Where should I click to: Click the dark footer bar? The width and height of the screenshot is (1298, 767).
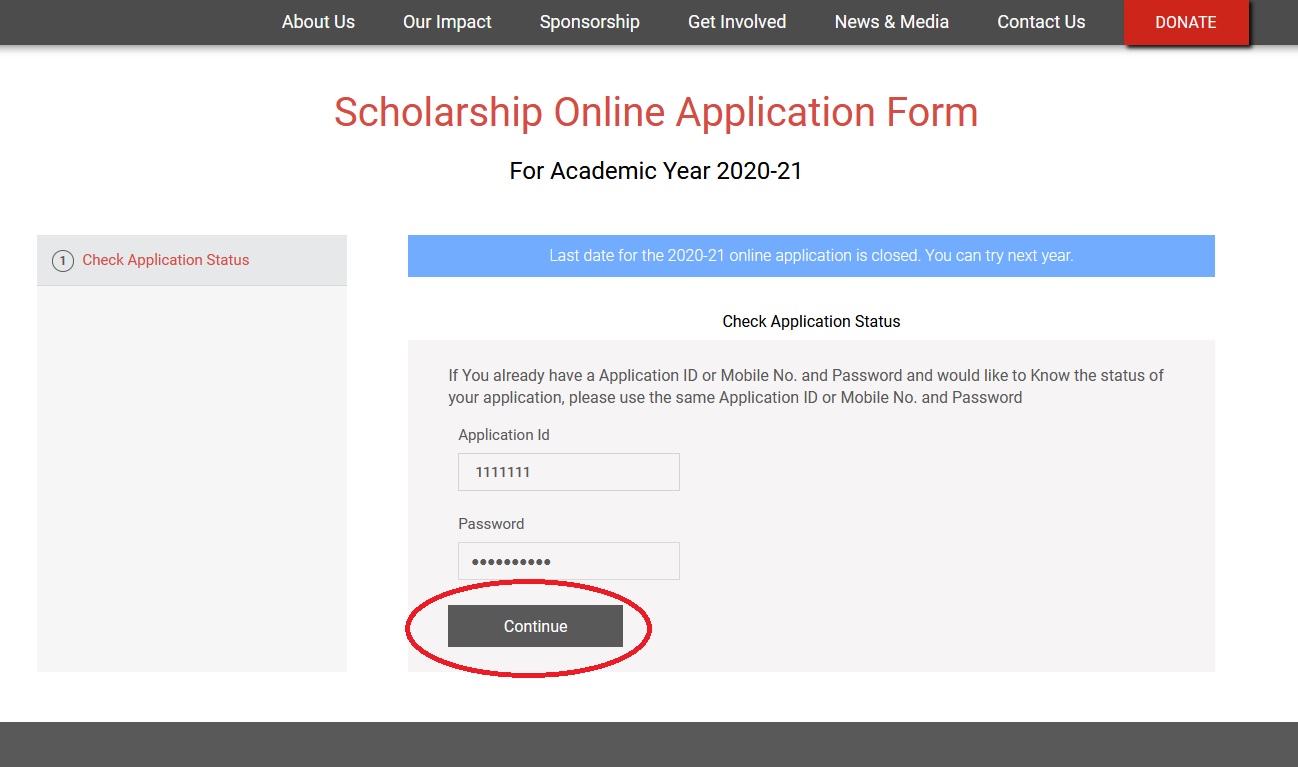pos(649,744)
